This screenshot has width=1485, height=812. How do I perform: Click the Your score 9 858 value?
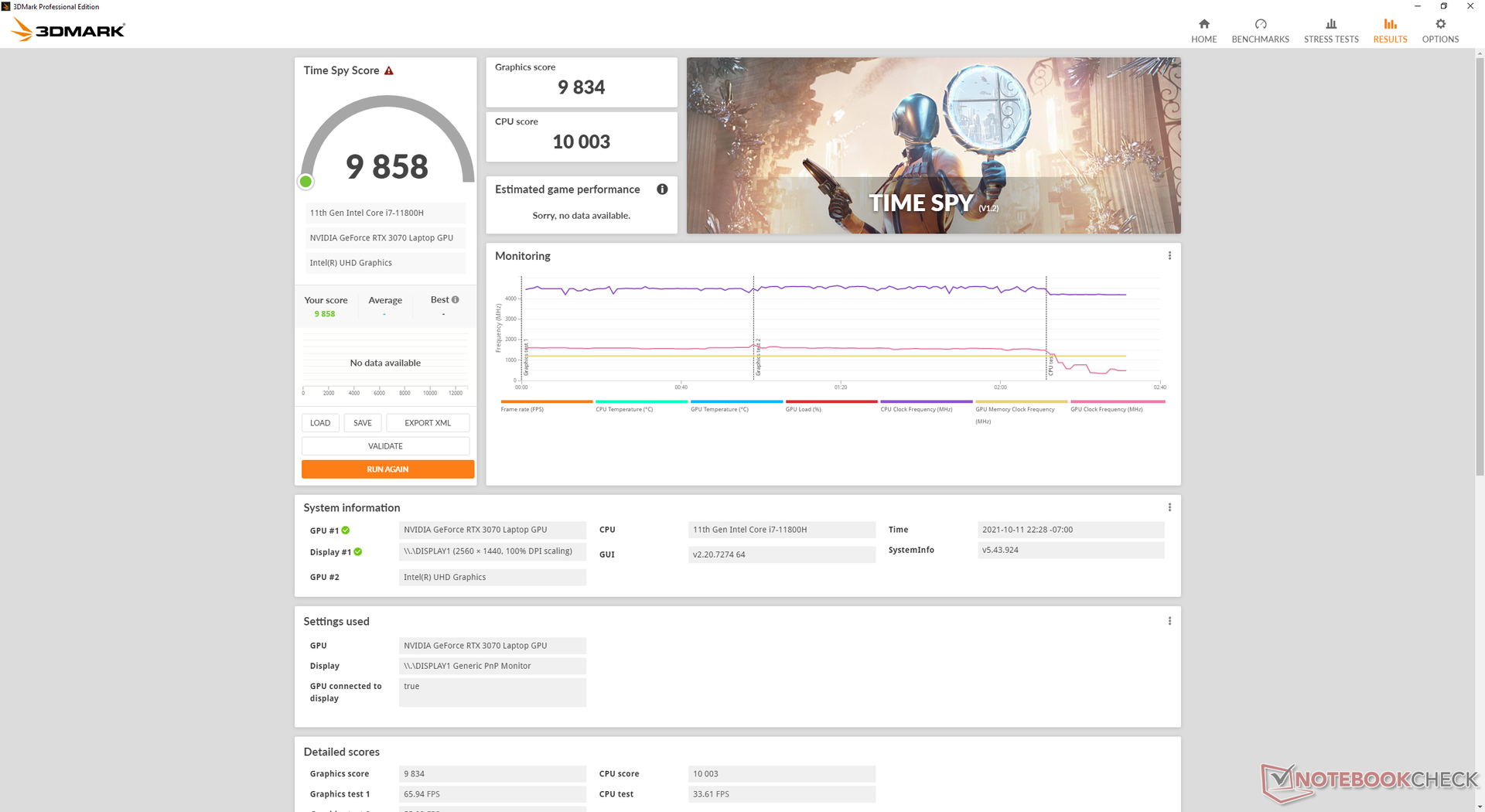pyautogui.click(x=325, y=314)
